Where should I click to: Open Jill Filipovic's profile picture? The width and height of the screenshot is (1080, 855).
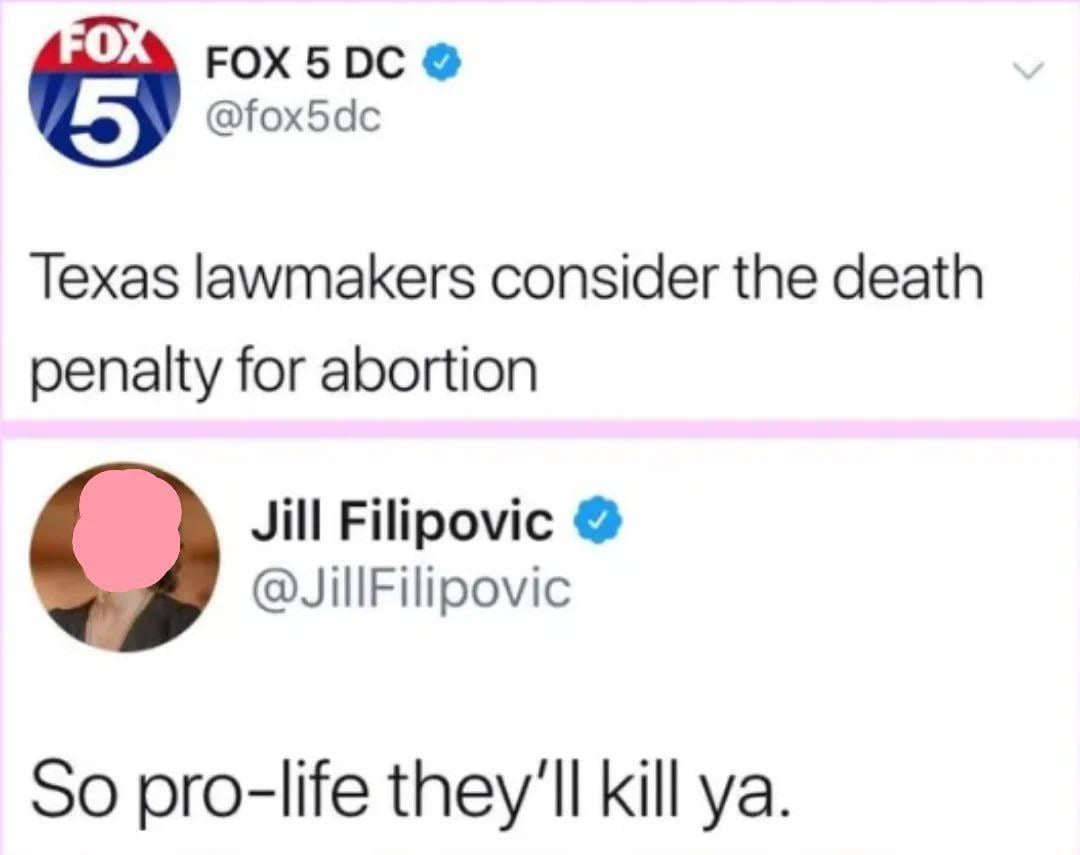click(125, 557)
